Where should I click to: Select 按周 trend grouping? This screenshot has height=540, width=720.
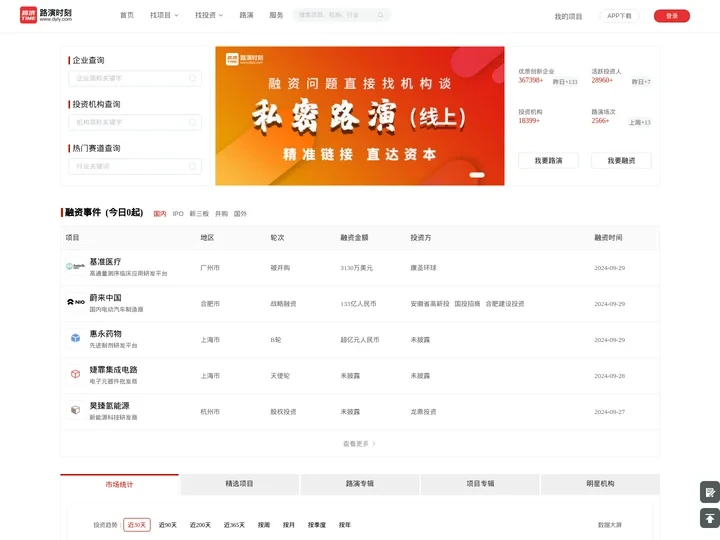point(264,525)
